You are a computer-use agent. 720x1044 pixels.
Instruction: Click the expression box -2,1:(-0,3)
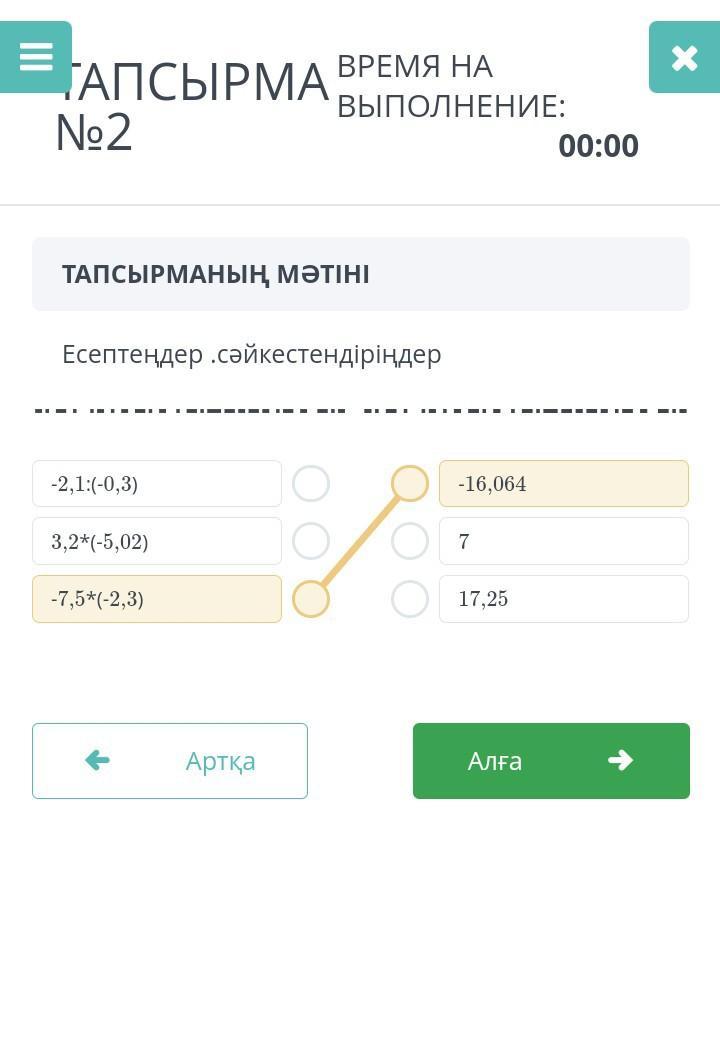(157, 484)
